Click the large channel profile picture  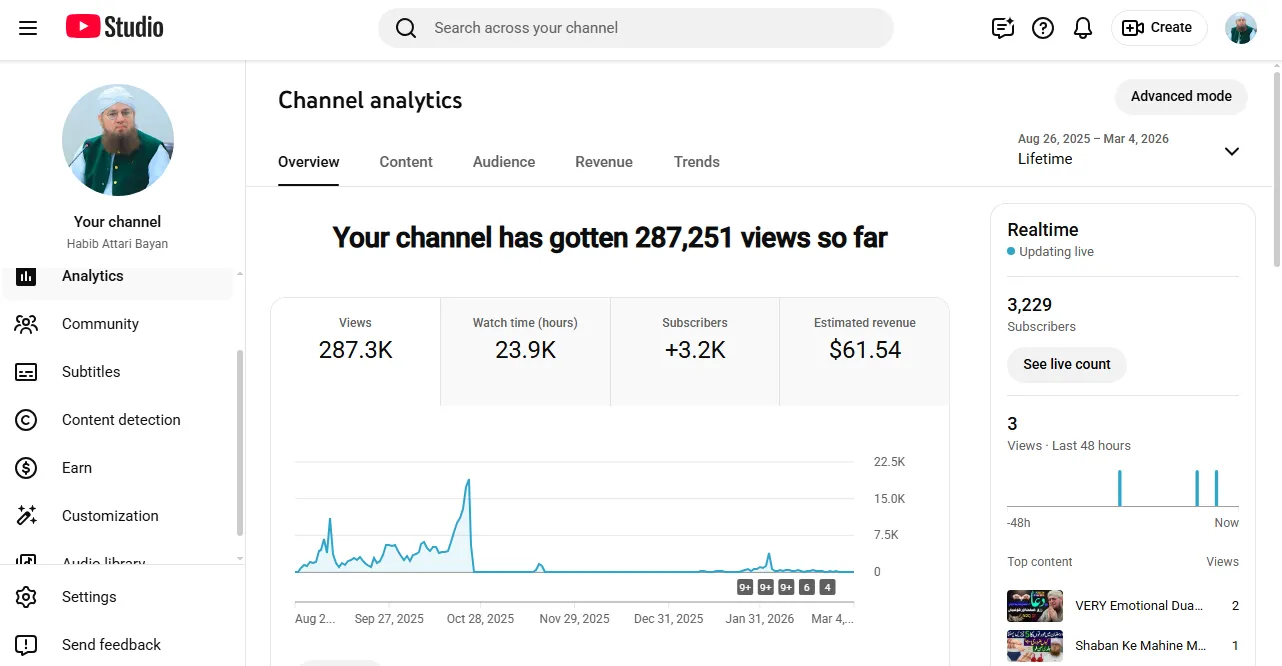click(118, 140)
